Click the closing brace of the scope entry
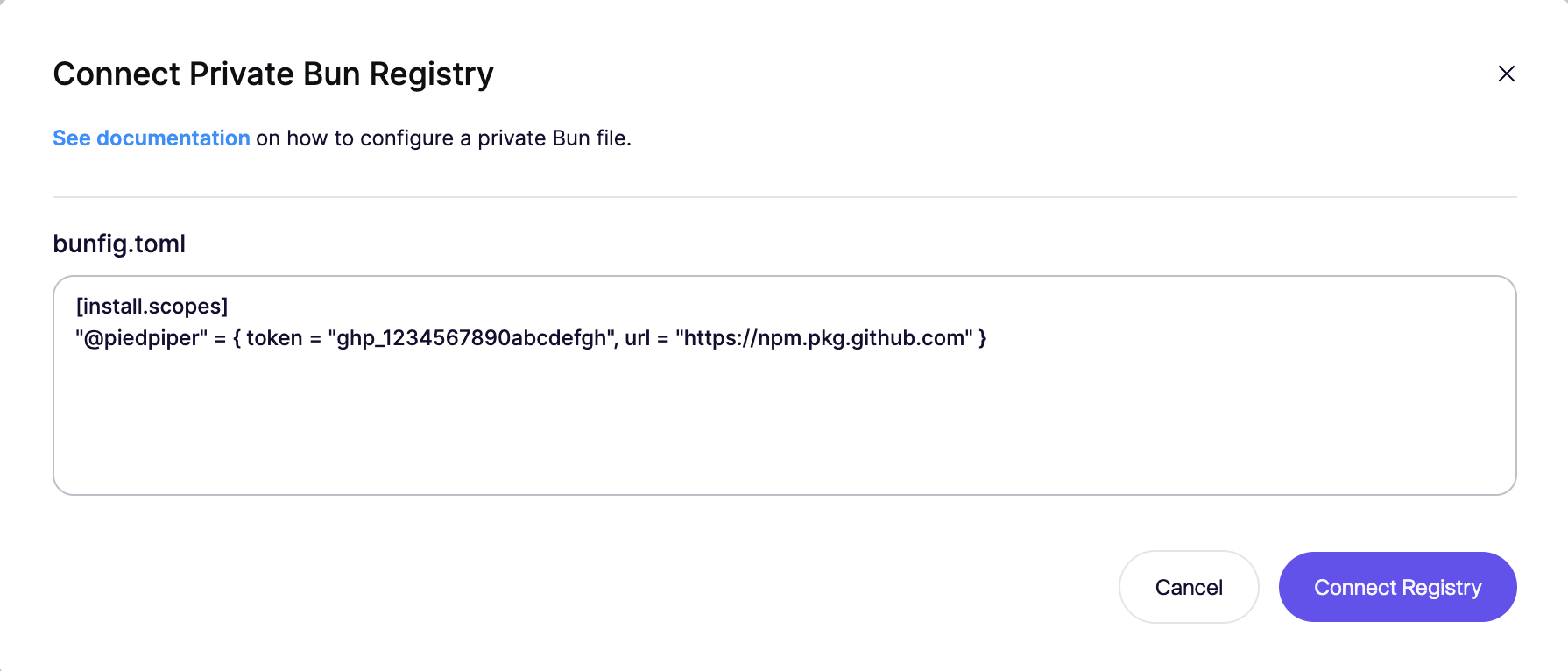Image resolution: width=1568 pixels, height=671 pixels. pos(983,338)
